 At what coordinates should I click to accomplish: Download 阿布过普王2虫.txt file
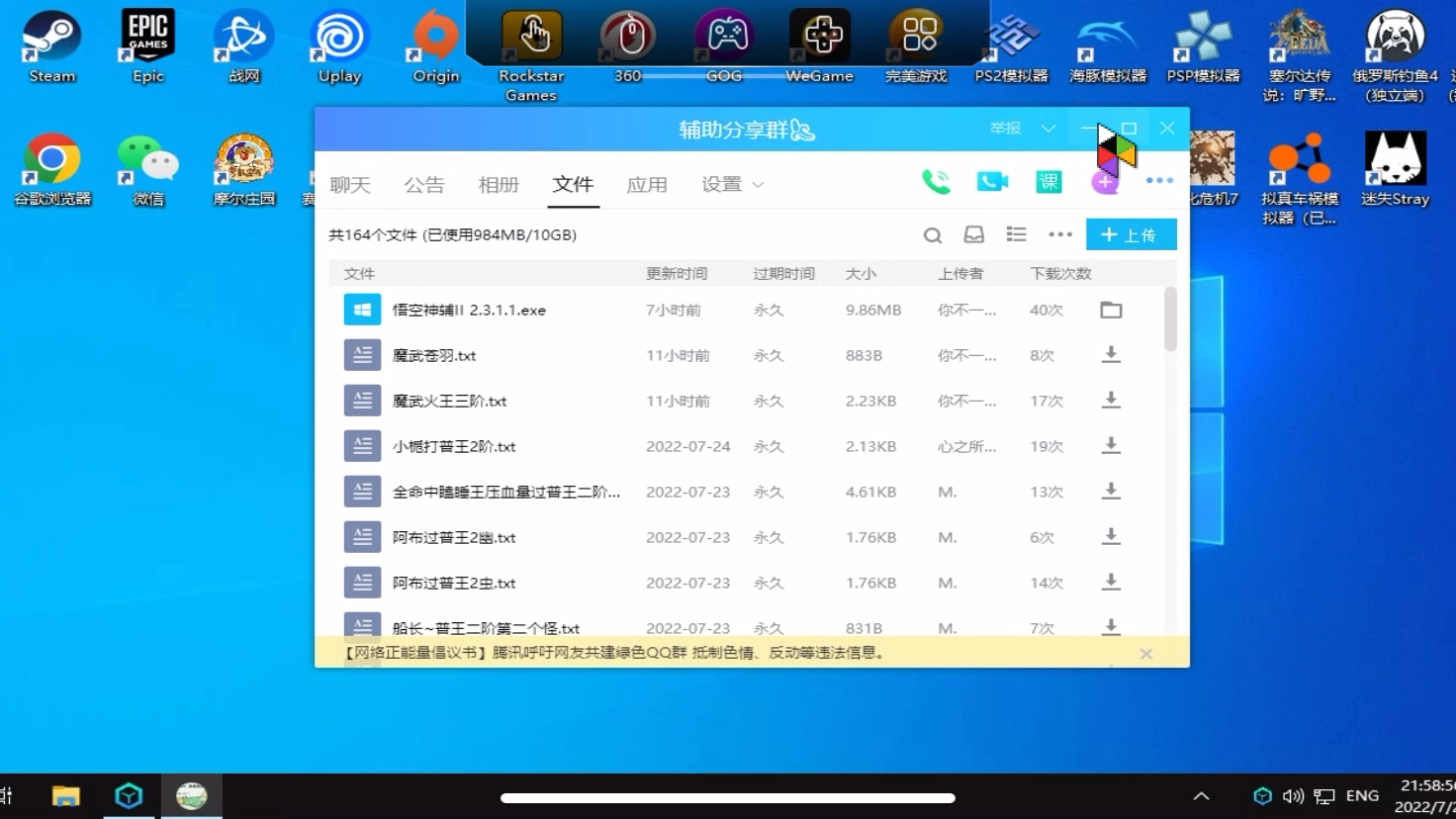click(x=1111, y=583)
